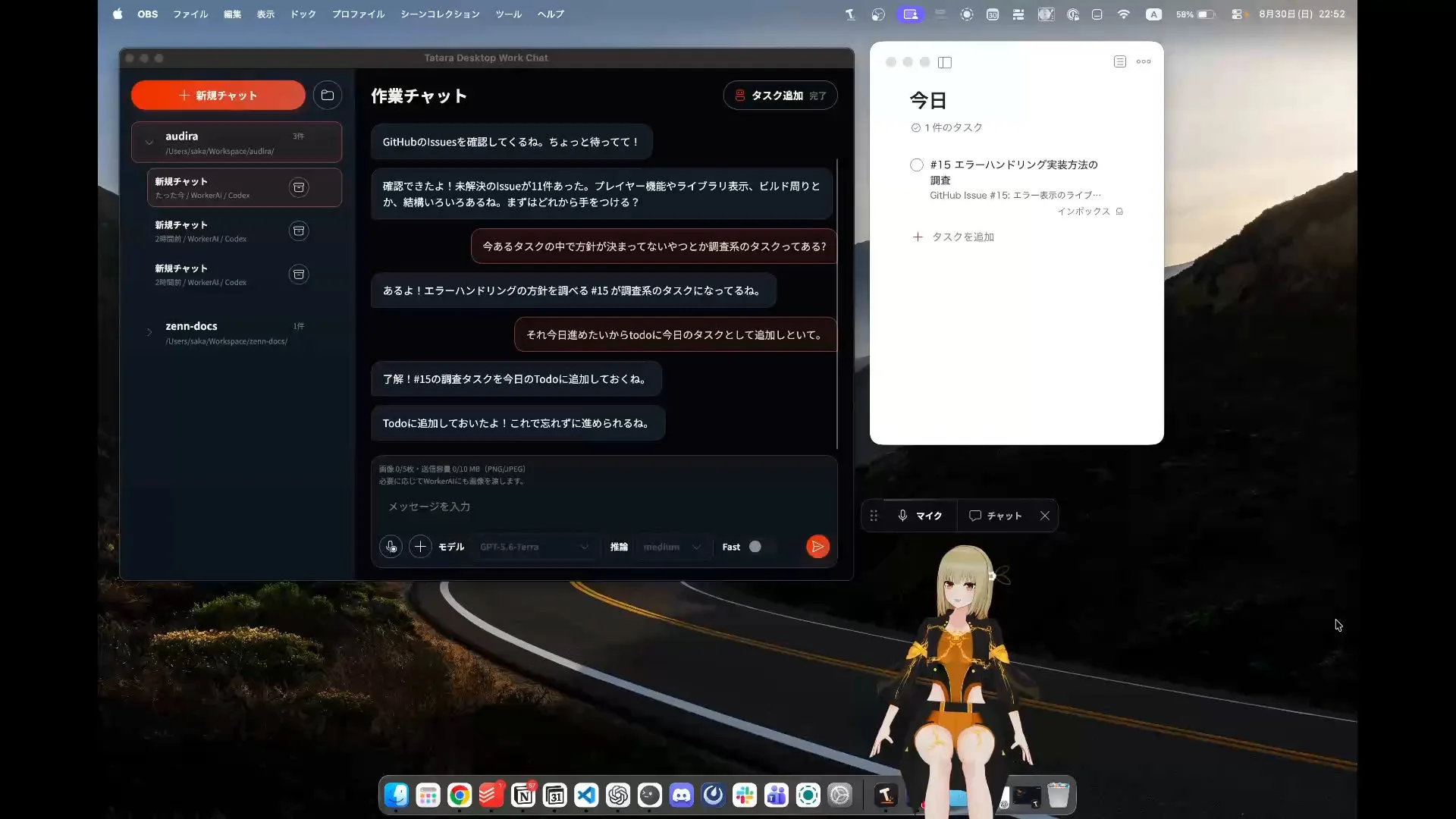Open Google Chrome from the dock
This screenshot has width=1456, height=819.
pyautogui.click(x=460, y=795)
